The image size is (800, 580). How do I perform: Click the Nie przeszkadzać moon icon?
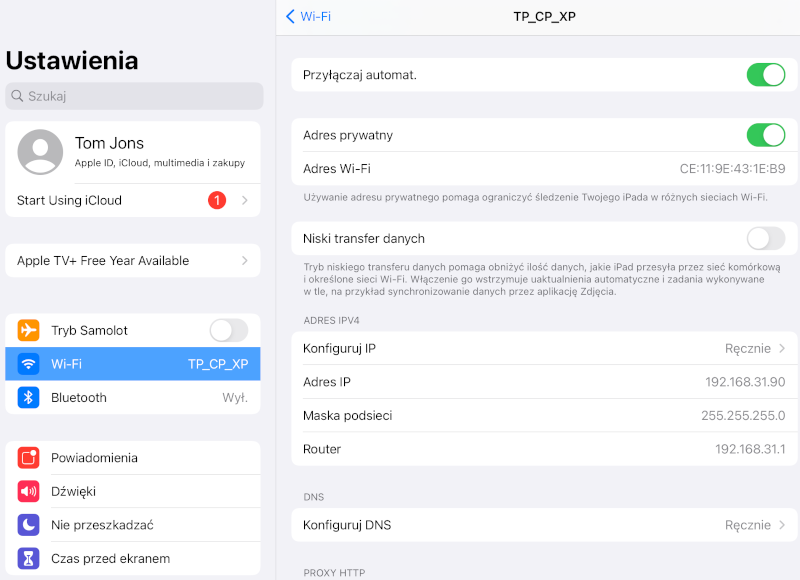pos(28,524)
